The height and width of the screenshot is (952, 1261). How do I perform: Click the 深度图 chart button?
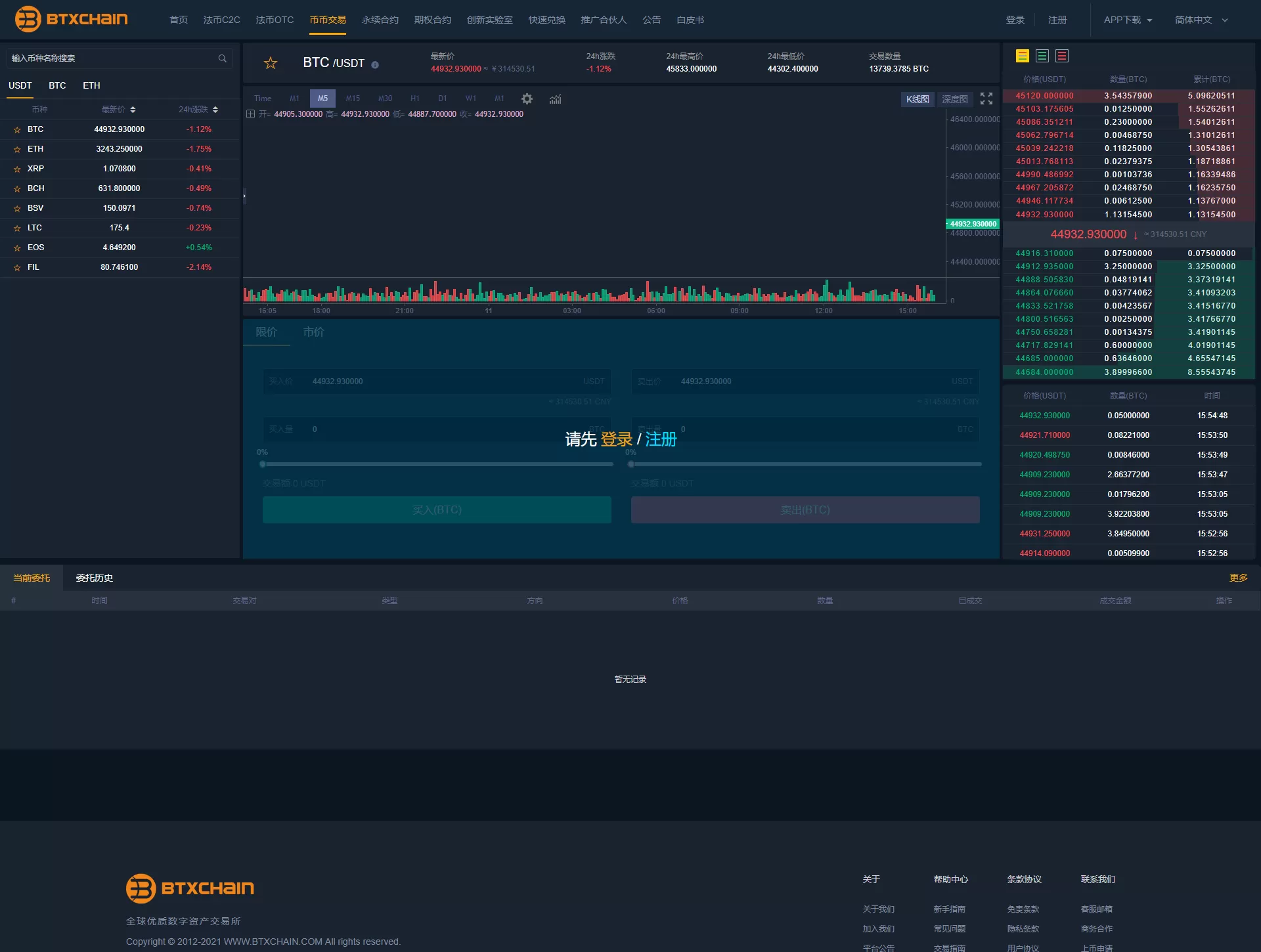(x=954, y=99)
